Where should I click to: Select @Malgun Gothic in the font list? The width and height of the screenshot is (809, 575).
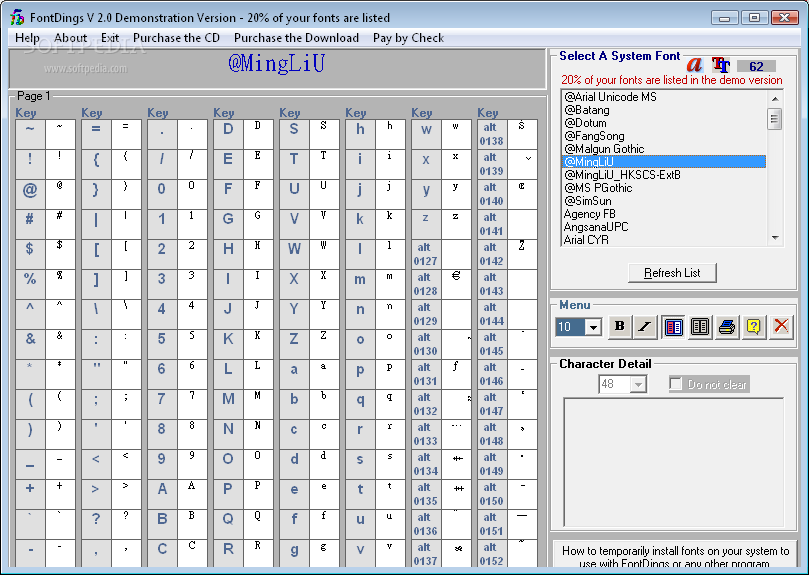[x=664, y=149]
